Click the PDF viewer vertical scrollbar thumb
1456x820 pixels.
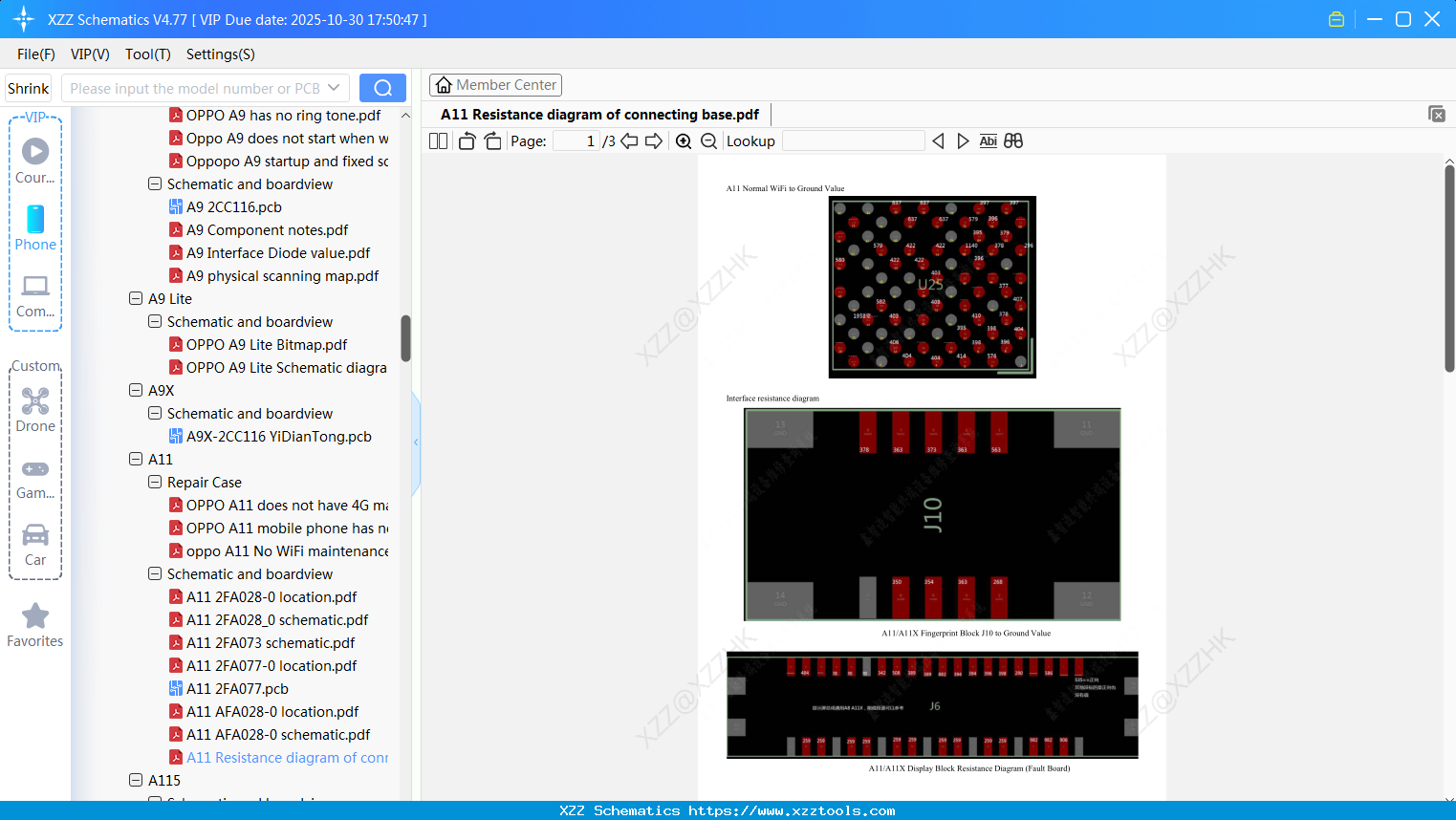pyautogui.click(x=1449, y=269)
